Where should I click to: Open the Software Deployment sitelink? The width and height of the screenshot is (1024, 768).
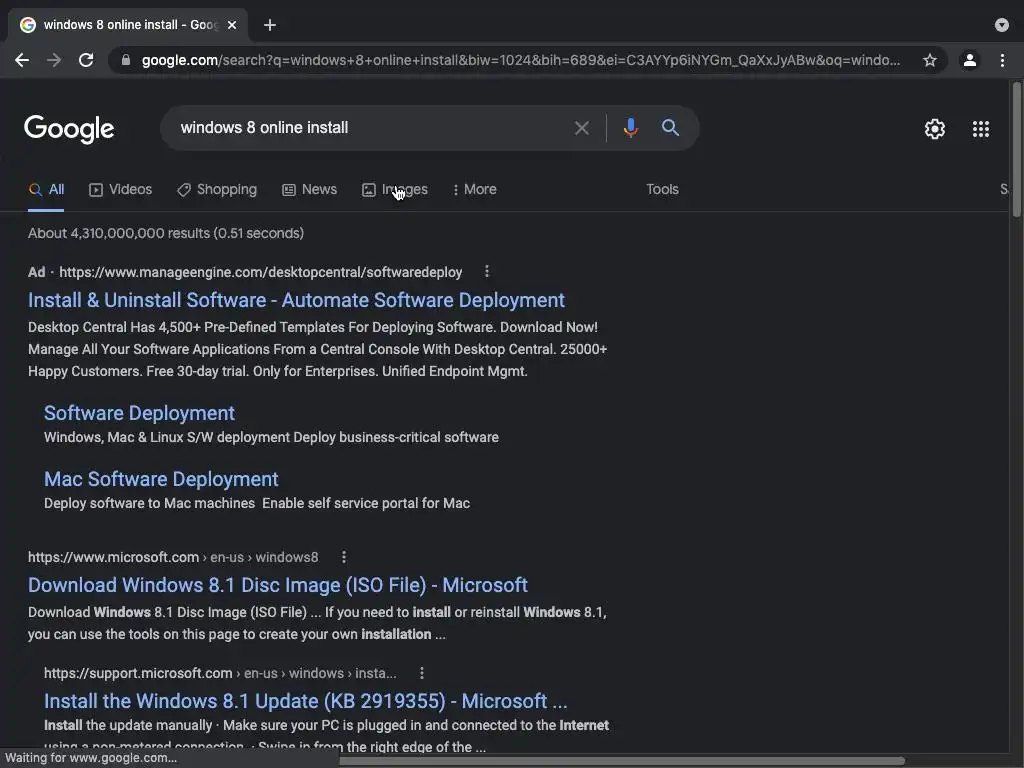(x=139, y=413)
